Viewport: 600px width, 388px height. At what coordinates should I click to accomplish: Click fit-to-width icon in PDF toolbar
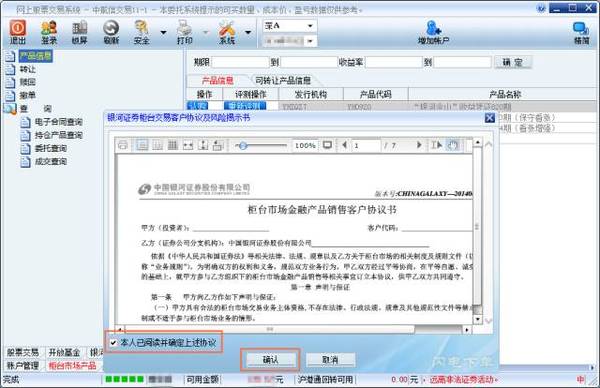(188, 145)
